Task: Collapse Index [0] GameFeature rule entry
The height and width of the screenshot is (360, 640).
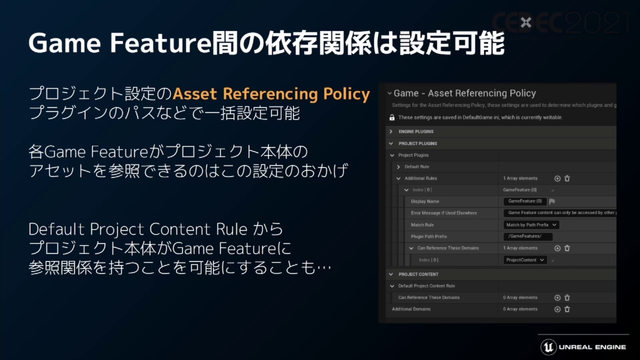Action: [x=406, y=190]
